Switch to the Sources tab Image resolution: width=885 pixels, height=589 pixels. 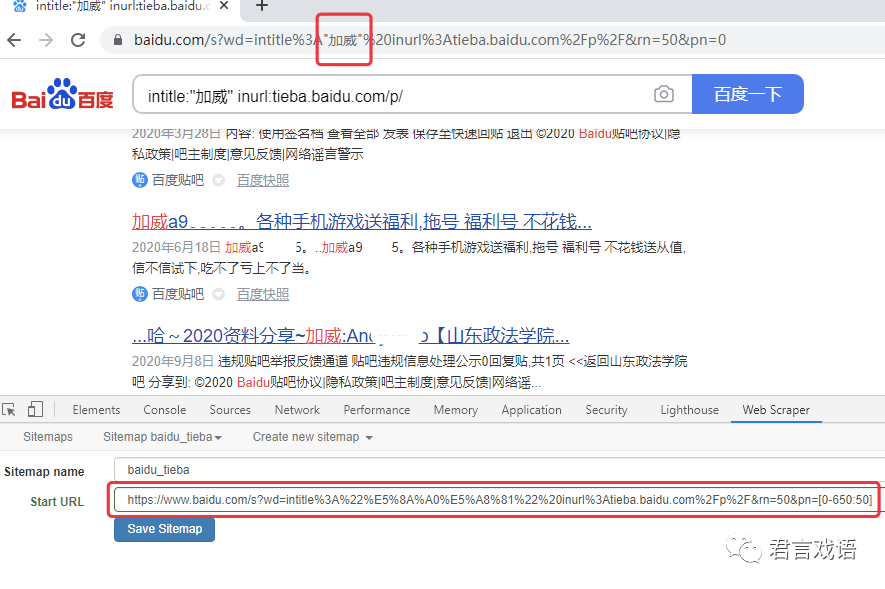pyautogui.click(x=230, y=410)
